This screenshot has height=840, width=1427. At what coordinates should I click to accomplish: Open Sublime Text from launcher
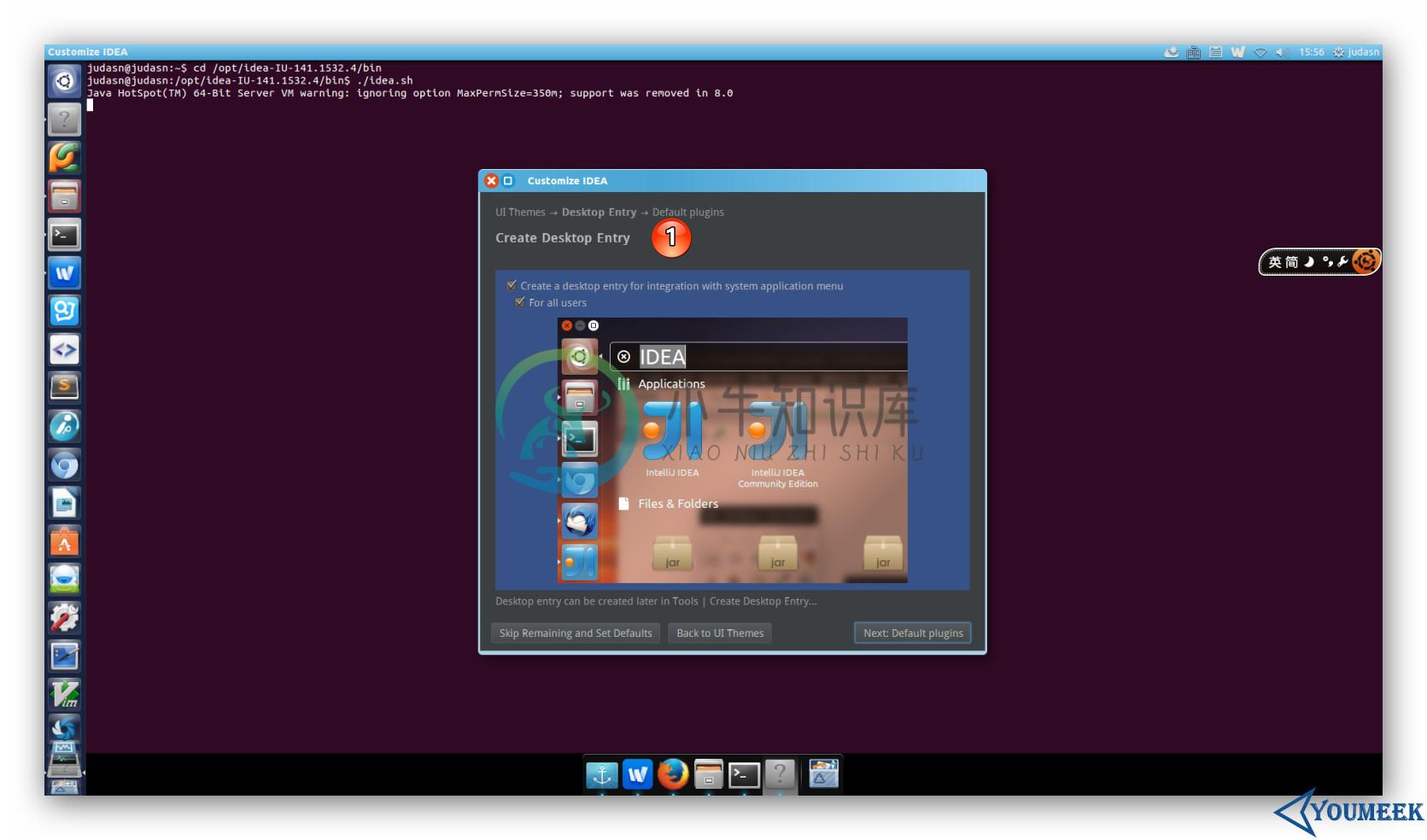pyautogui.click(x=64, y=388)
